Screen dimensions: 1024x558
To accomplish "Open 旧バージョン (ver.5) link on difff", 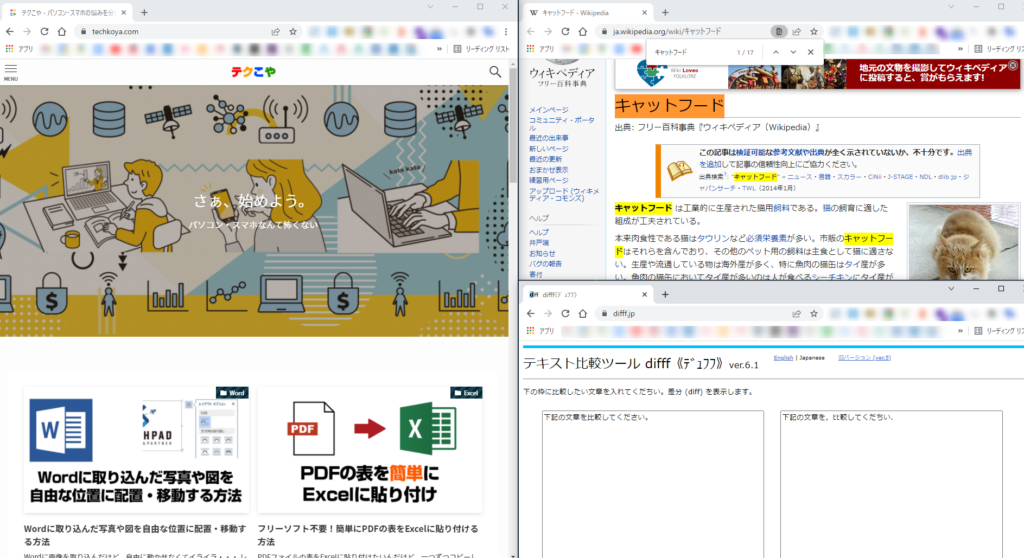I will 865,357.
